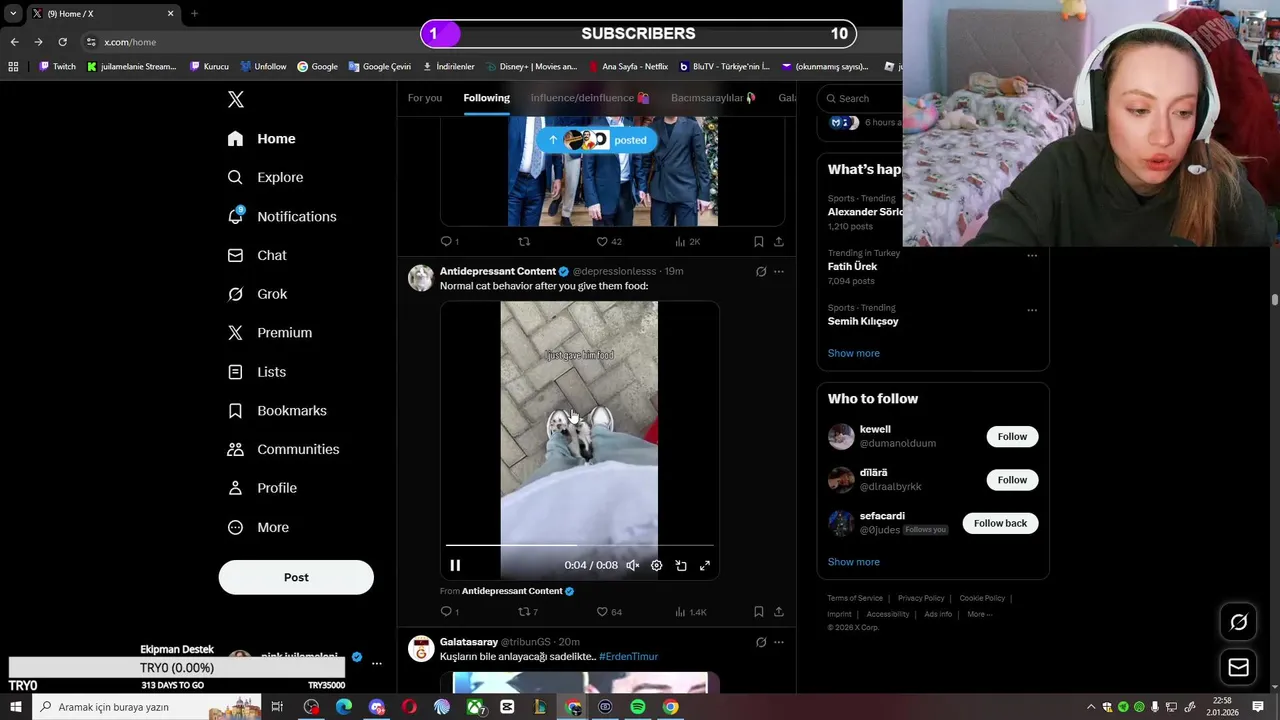Enter fullscreen on the cat video
The height and width of the screenshot is (720, 1280).
pyautogui.click(x=705, y=565)
